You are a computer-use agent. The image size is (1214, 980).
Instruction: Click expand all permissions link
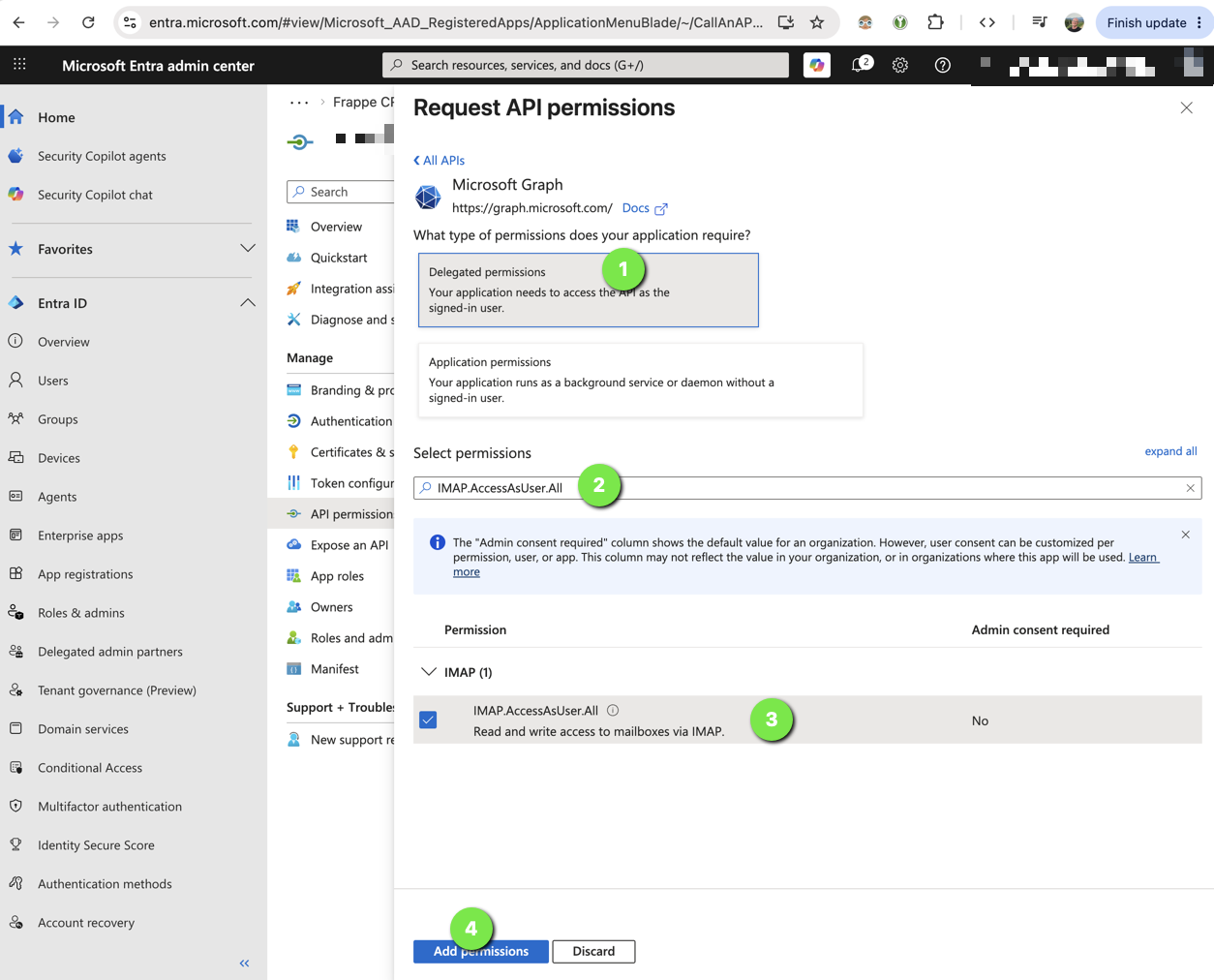tap(1170, 451)
